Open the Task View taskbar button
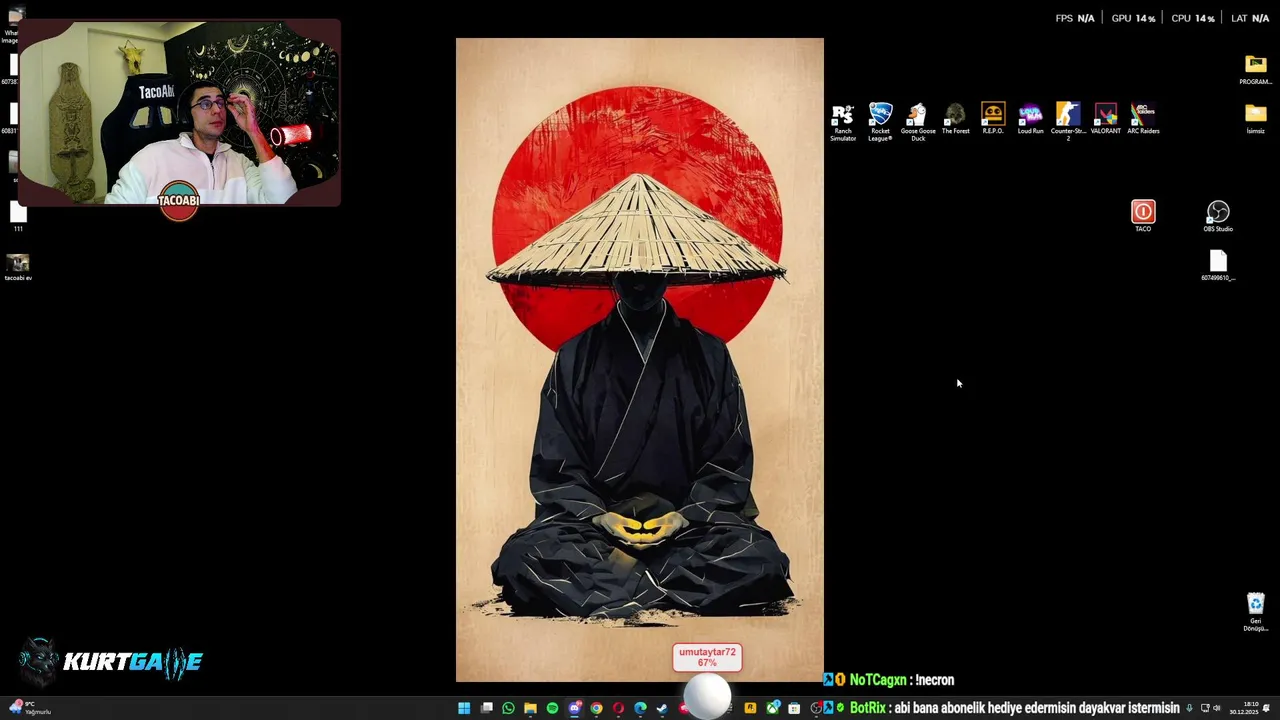The image size is (1280, 720). coord(486,708)
